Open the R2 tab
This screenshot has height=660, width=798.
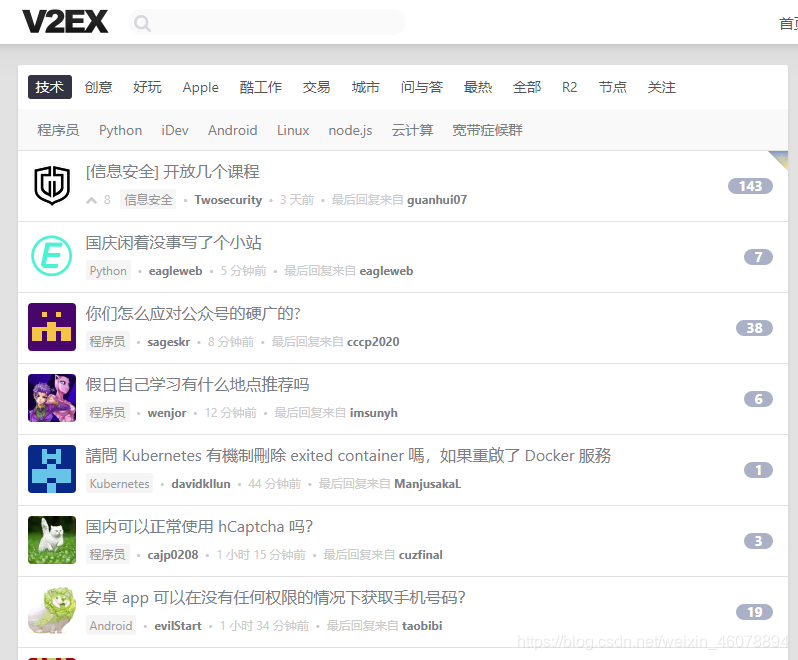point(569,87)
